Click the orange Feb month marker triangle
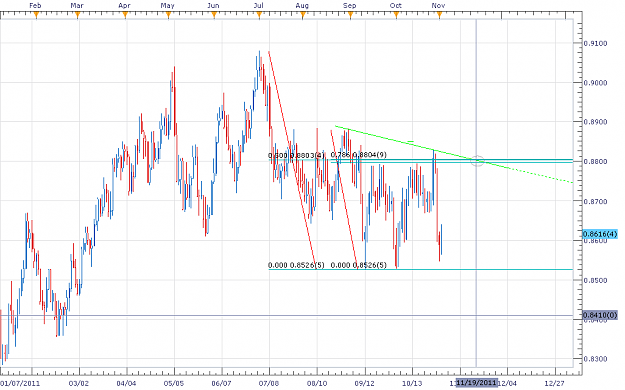The width and height of the screenshot is (625, 390). (x=36, y=15)
